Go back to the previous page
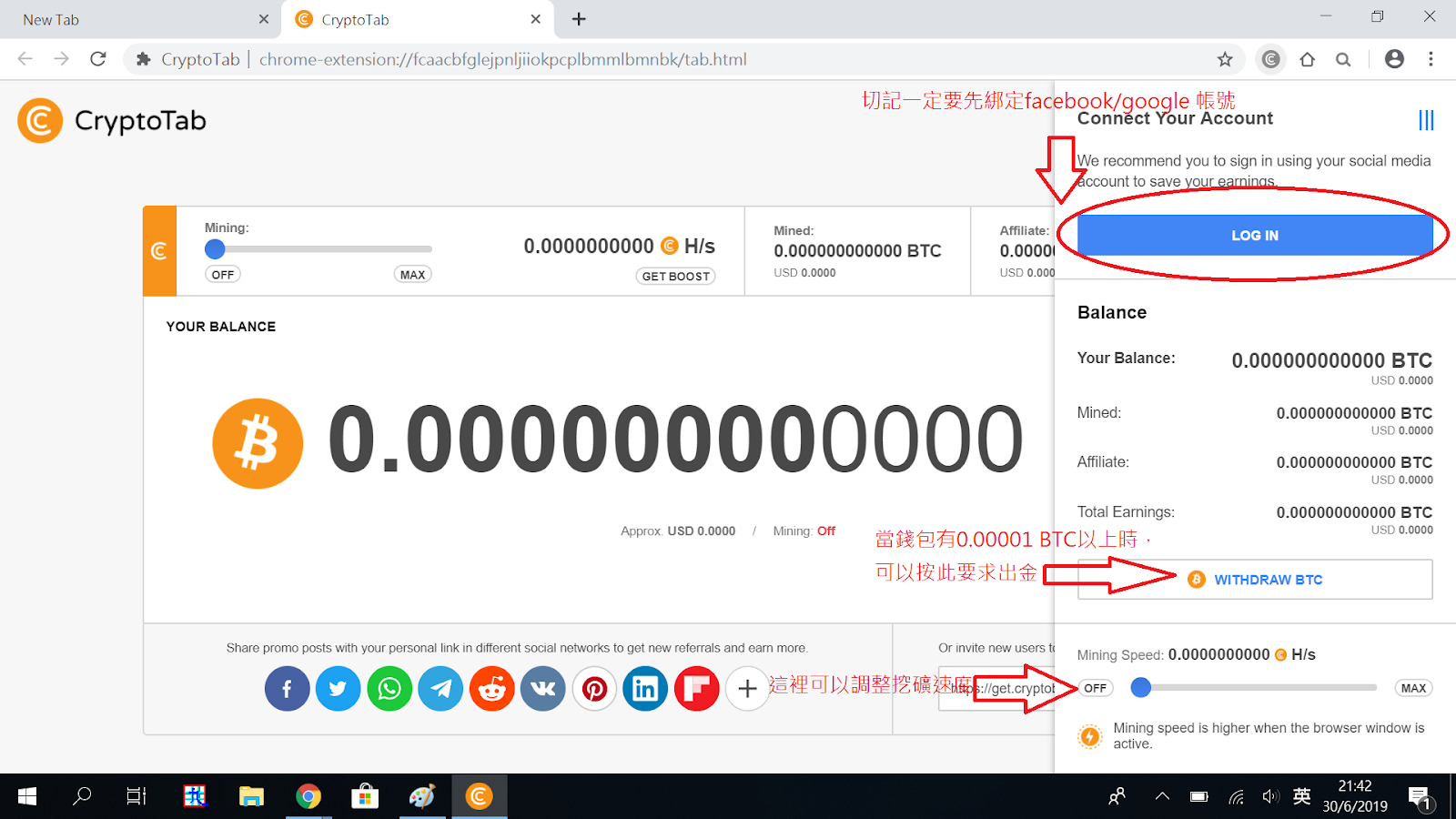Viewport: 1456px width, 819px height. pyautogui.click(x=25, y=59)
